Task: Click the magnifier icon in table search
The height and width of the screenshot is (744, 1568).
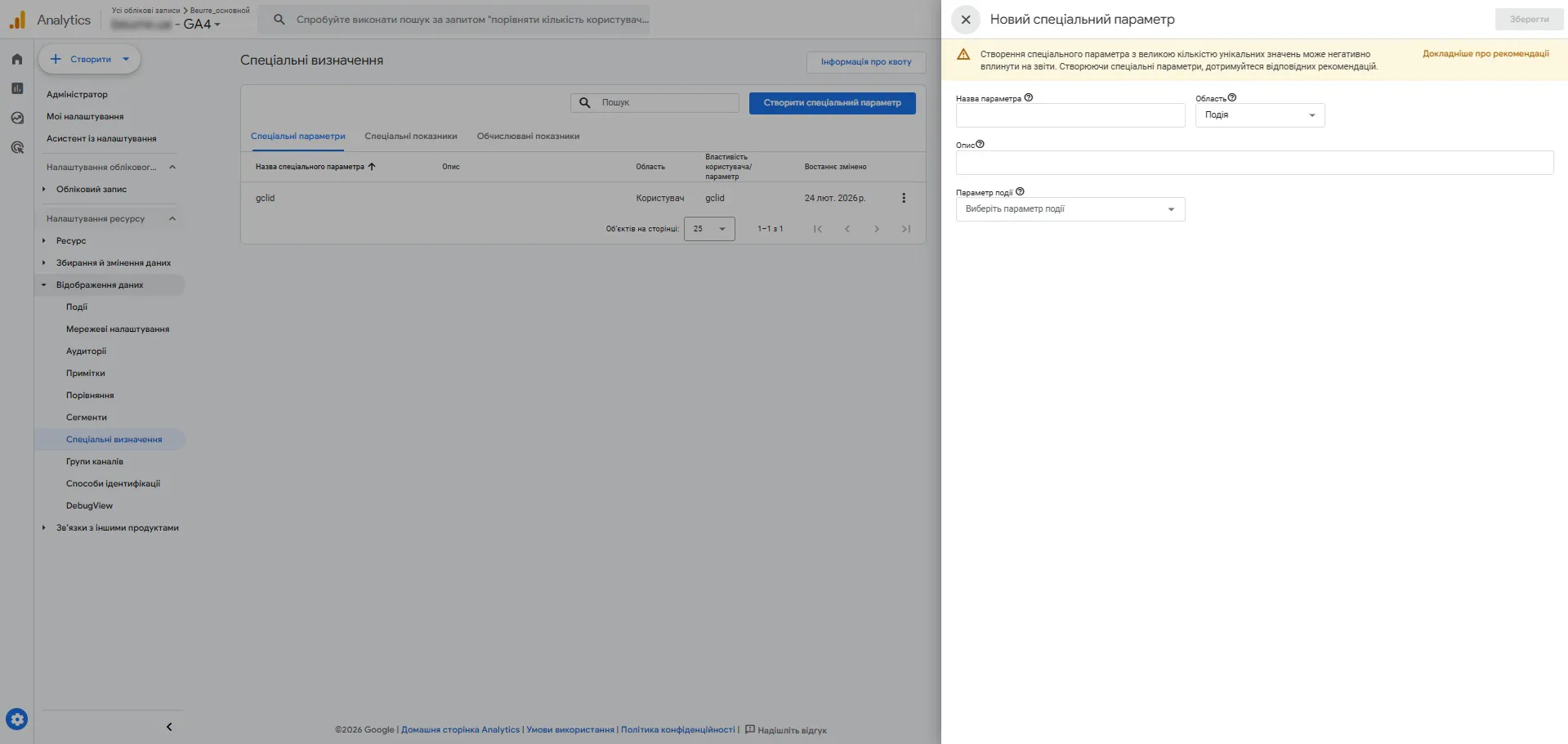Action: pos(585,103)
